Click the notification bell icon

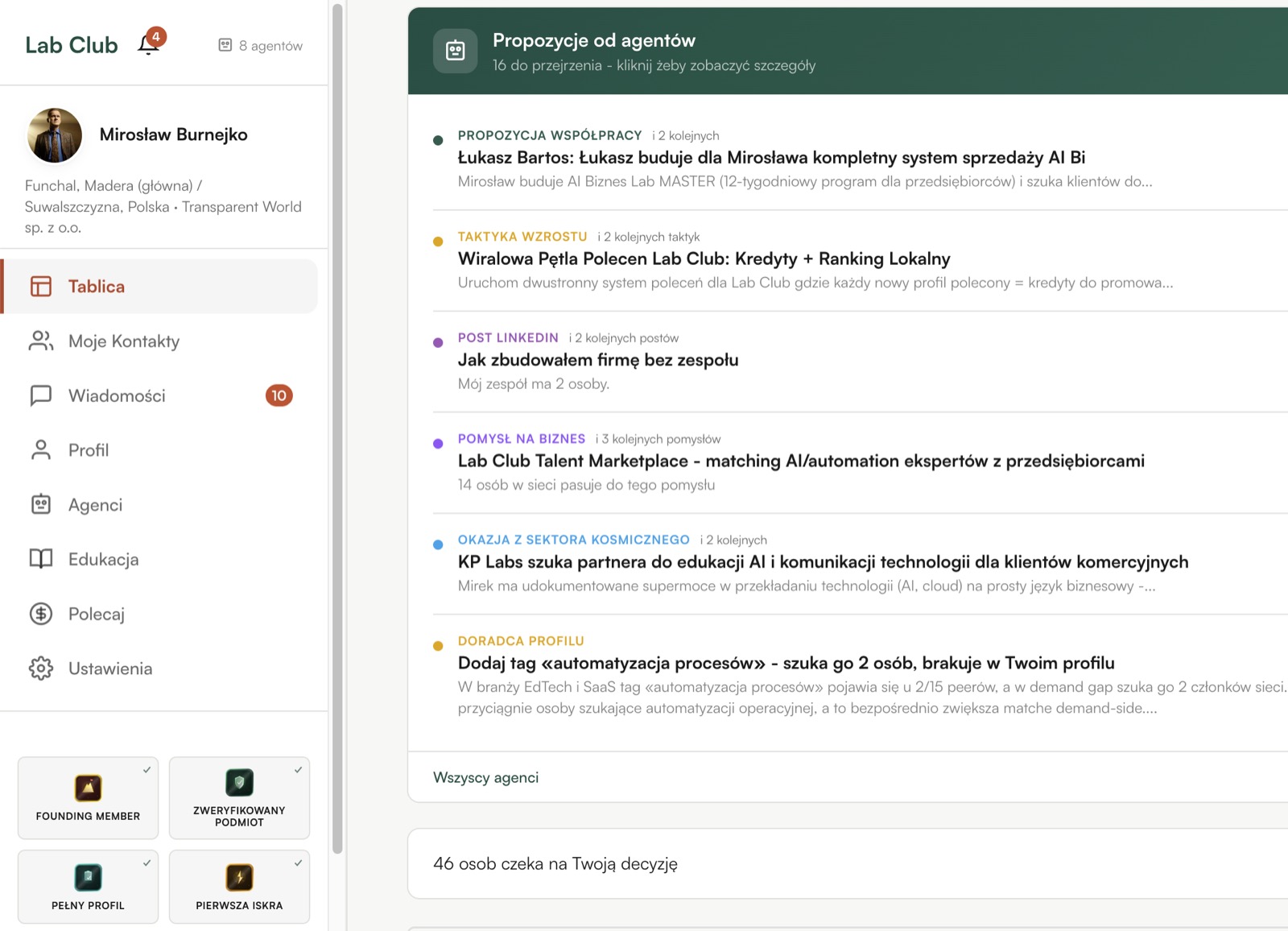click(149, 43)
